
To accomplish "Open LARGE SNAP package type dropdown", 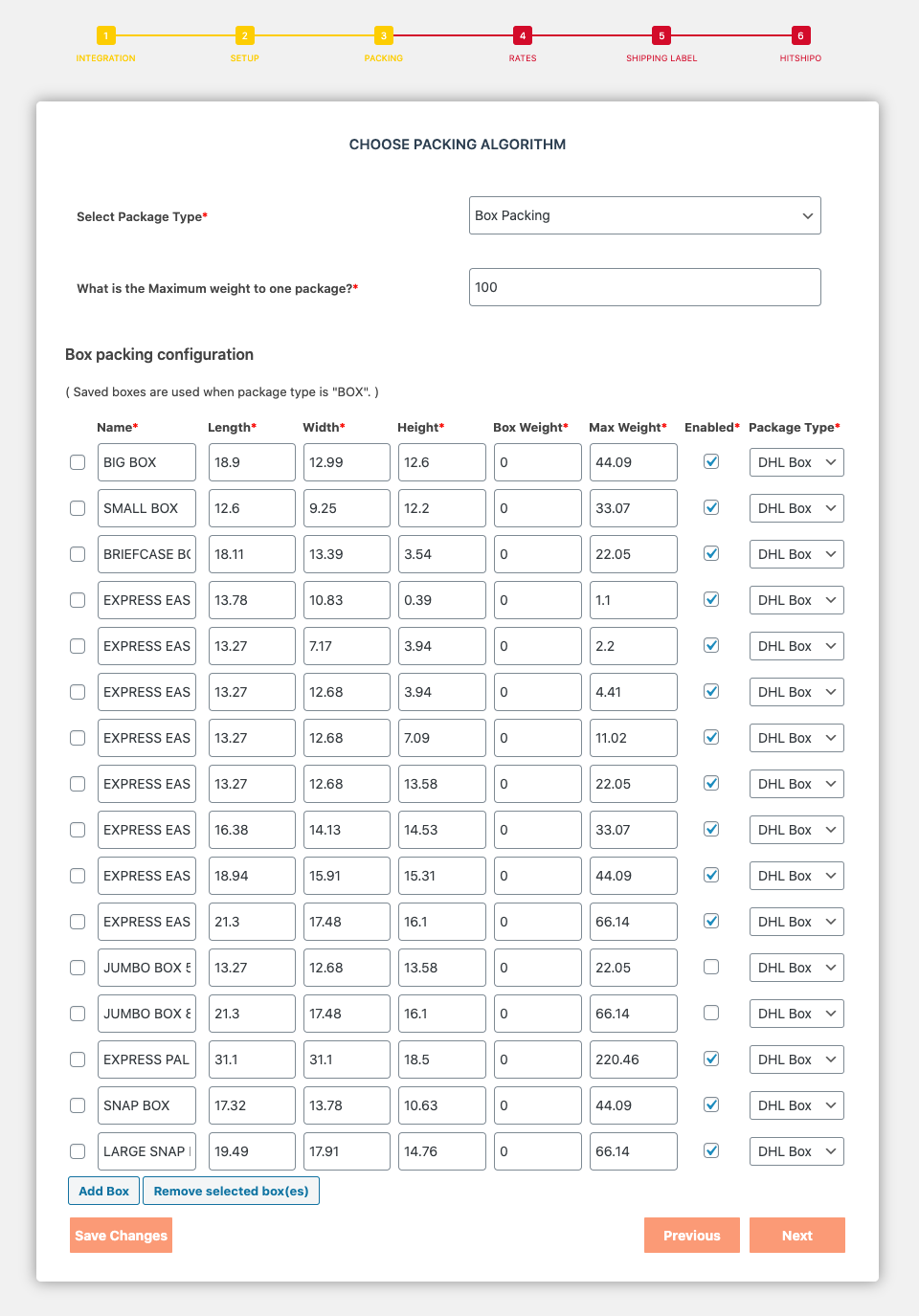I will click(x=796, y=1151).
